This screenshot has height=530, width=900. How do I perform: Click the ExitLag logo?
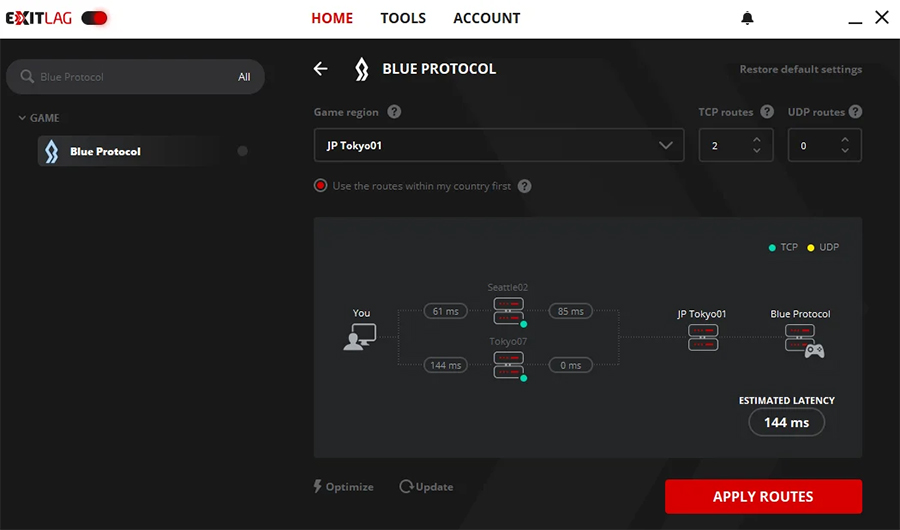click(39, 18)
